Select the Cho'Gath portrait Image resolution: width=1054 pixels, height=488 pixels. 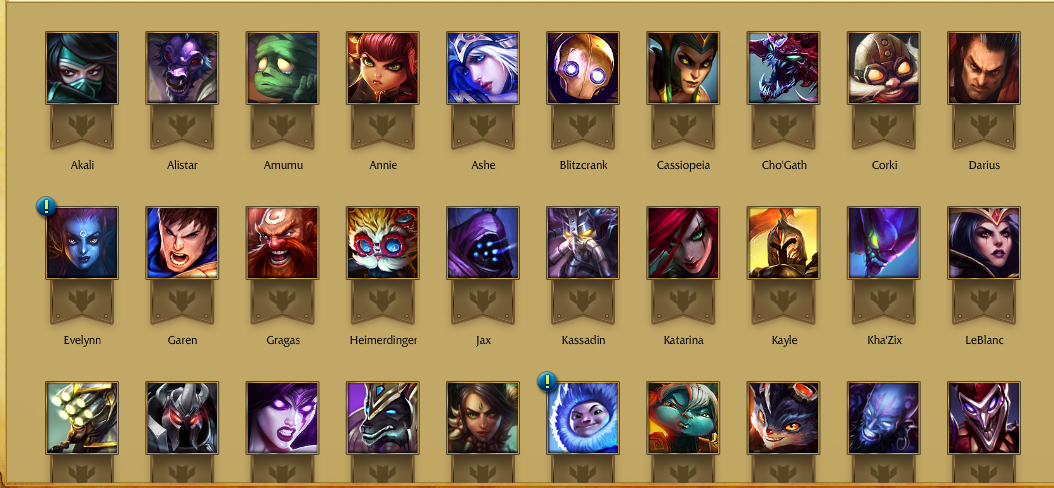coord(783,68)
